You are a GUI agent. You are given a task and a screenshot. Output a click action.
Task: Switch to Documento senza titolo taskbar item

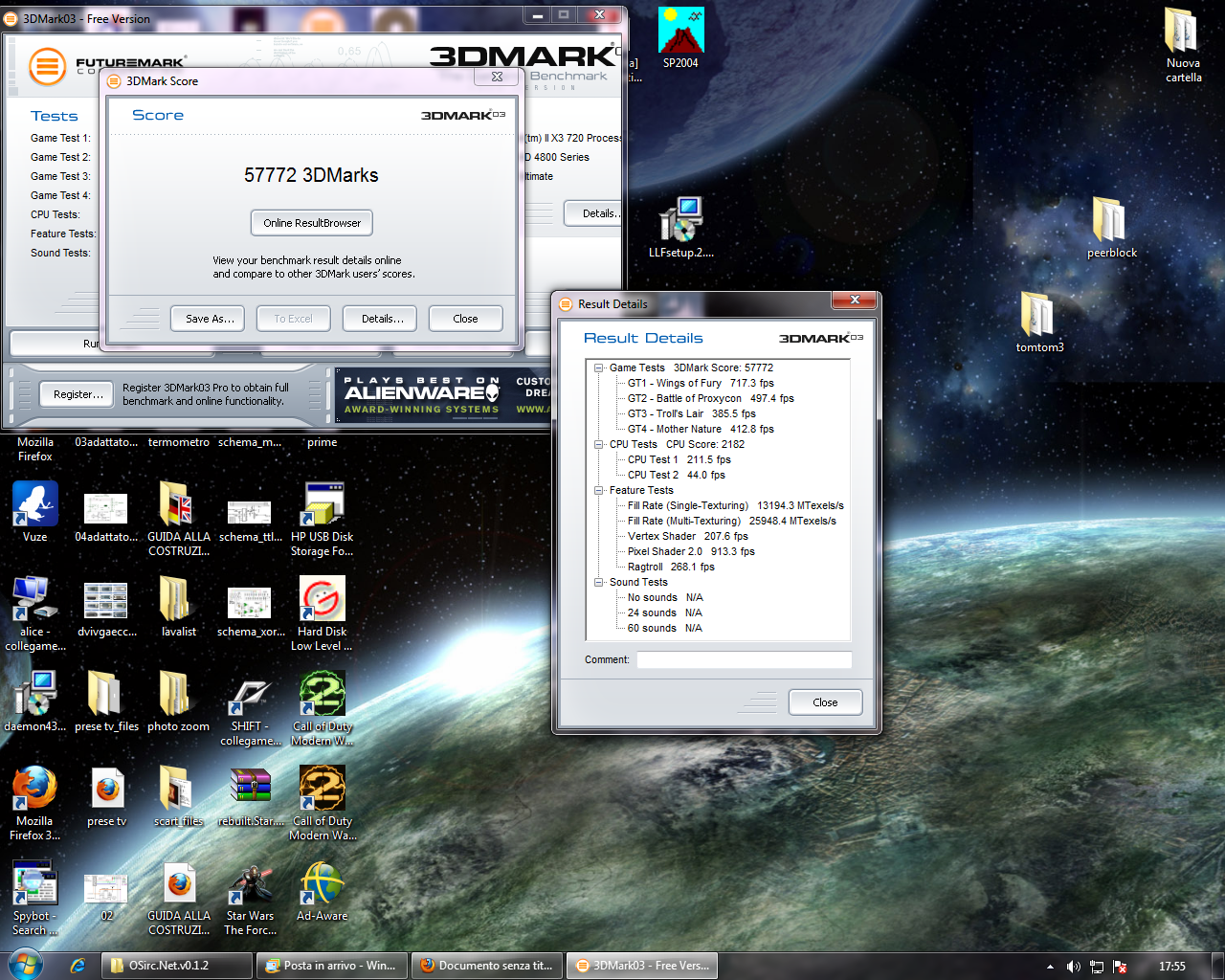click(x=488, y=966)
